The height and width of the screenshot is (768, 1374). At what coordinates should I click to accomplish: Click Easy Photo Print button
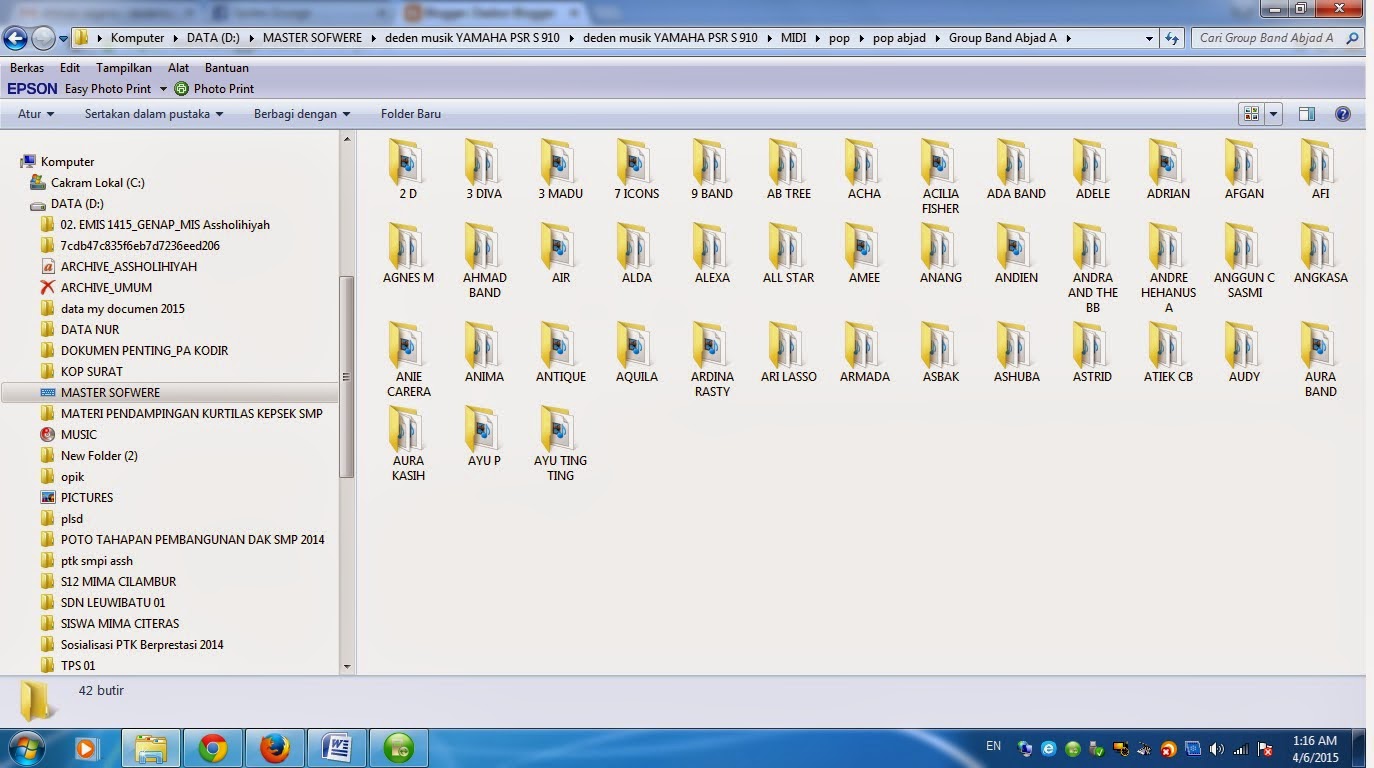pos(108,89)
